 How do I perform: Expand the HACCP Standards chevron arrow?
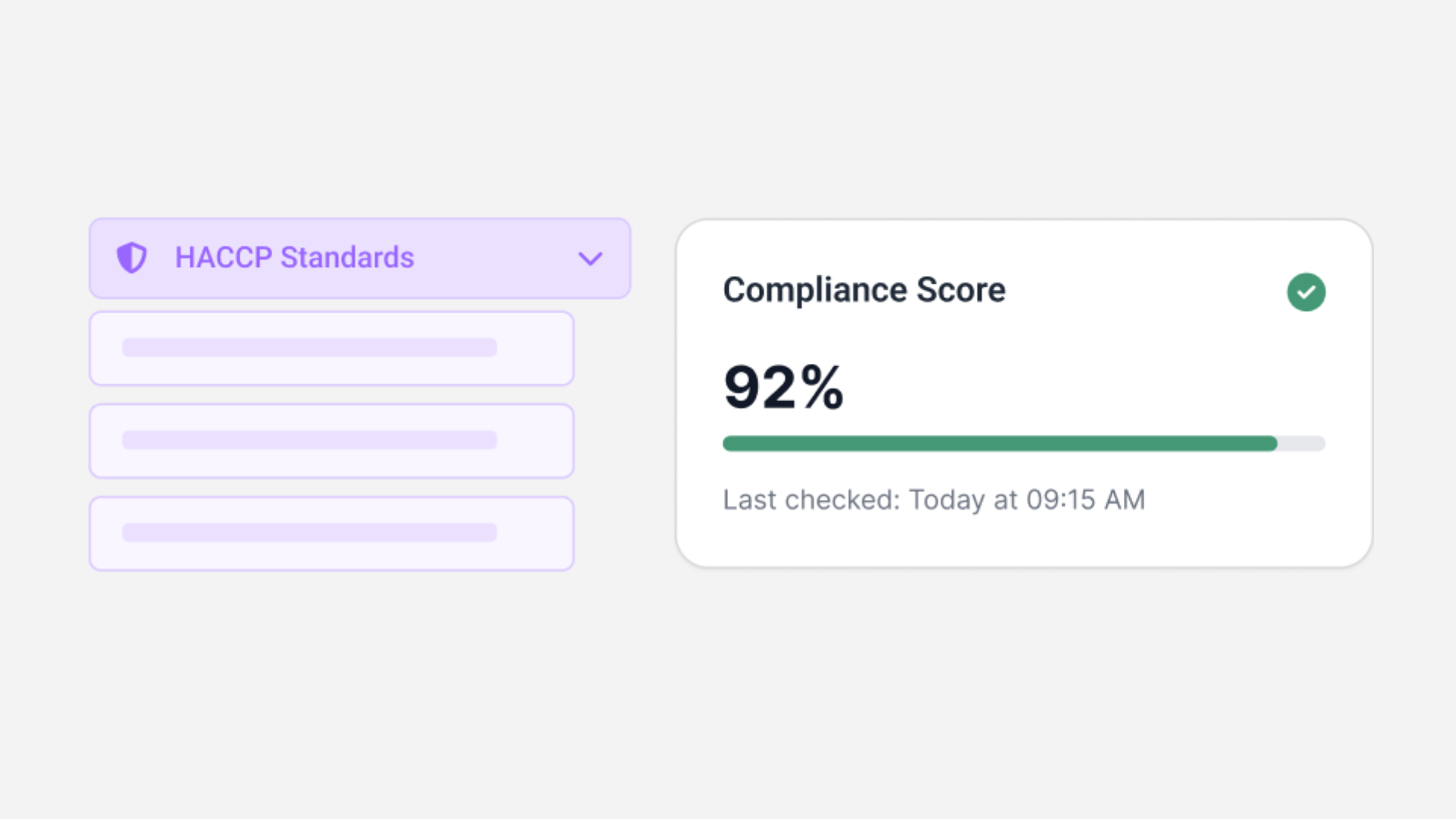[x=590, y=259]
